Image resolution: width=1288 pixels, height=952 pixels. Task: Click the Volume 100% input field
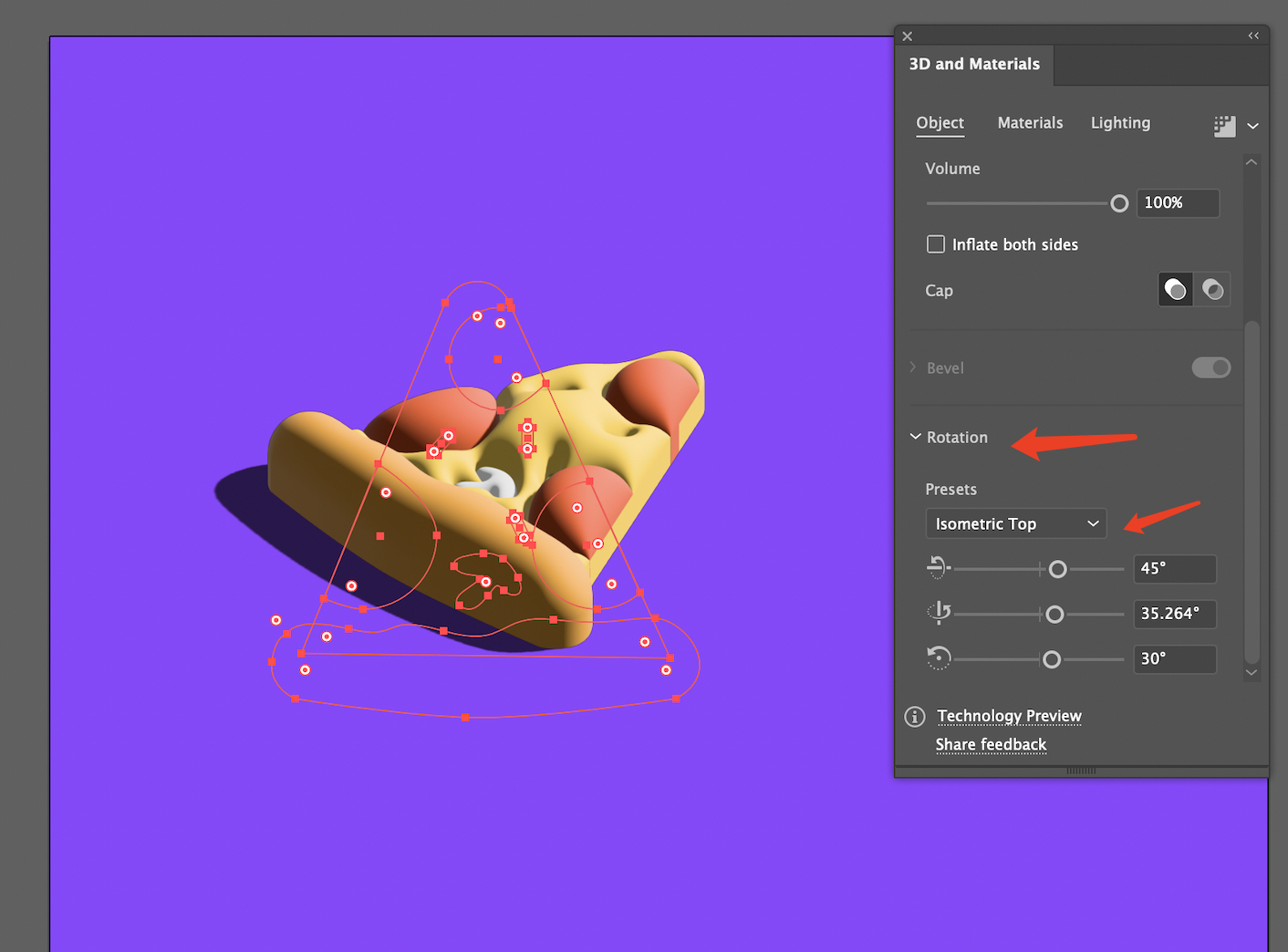(x=1177, y=203)
